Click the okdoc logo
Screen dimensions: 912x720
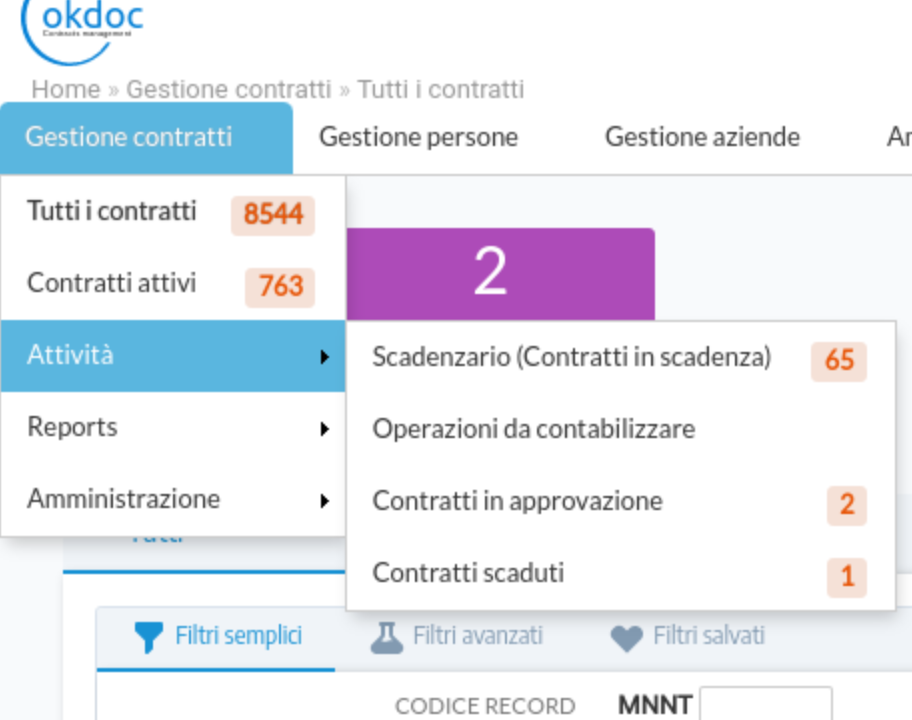tap(80, 25)
